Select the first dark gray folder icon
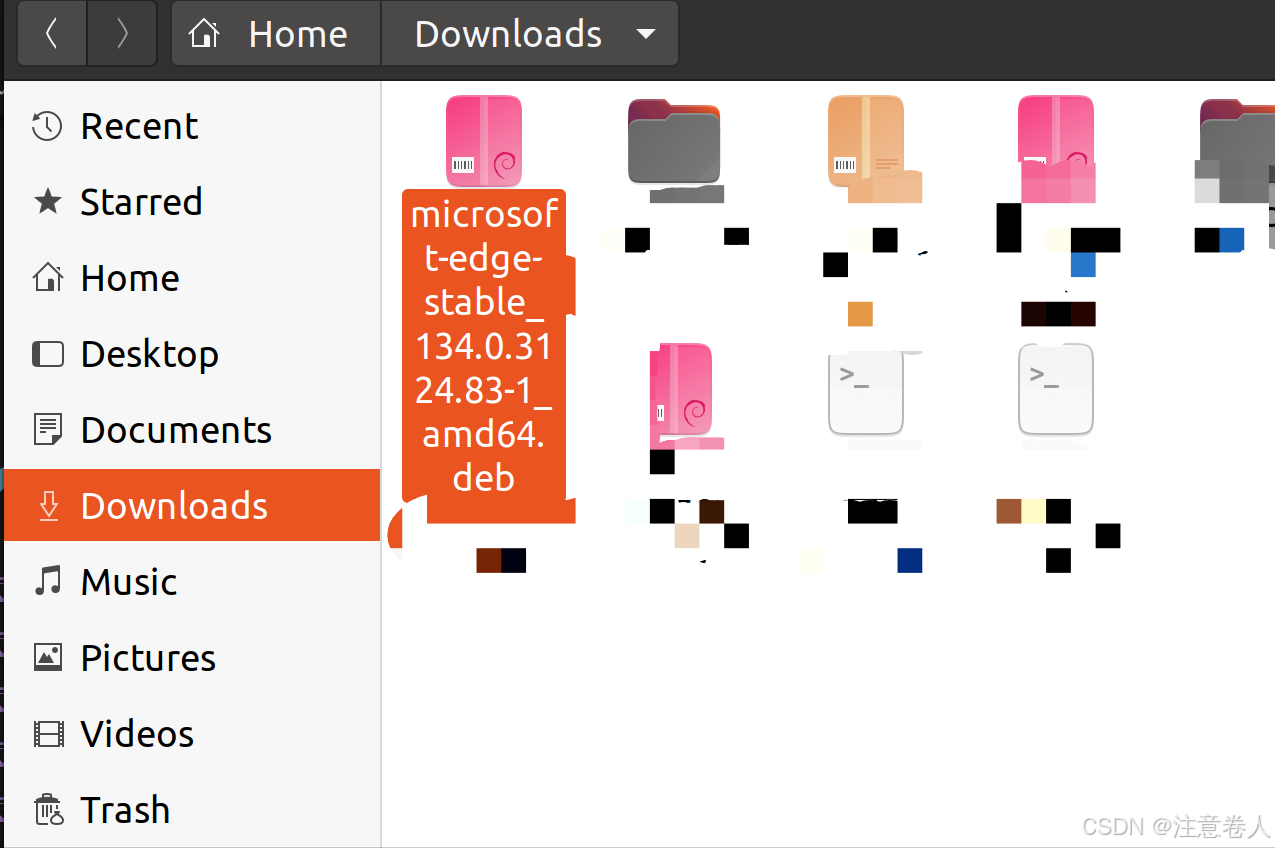The width and height of the screenshot is (1275, 848). (674, 142)
